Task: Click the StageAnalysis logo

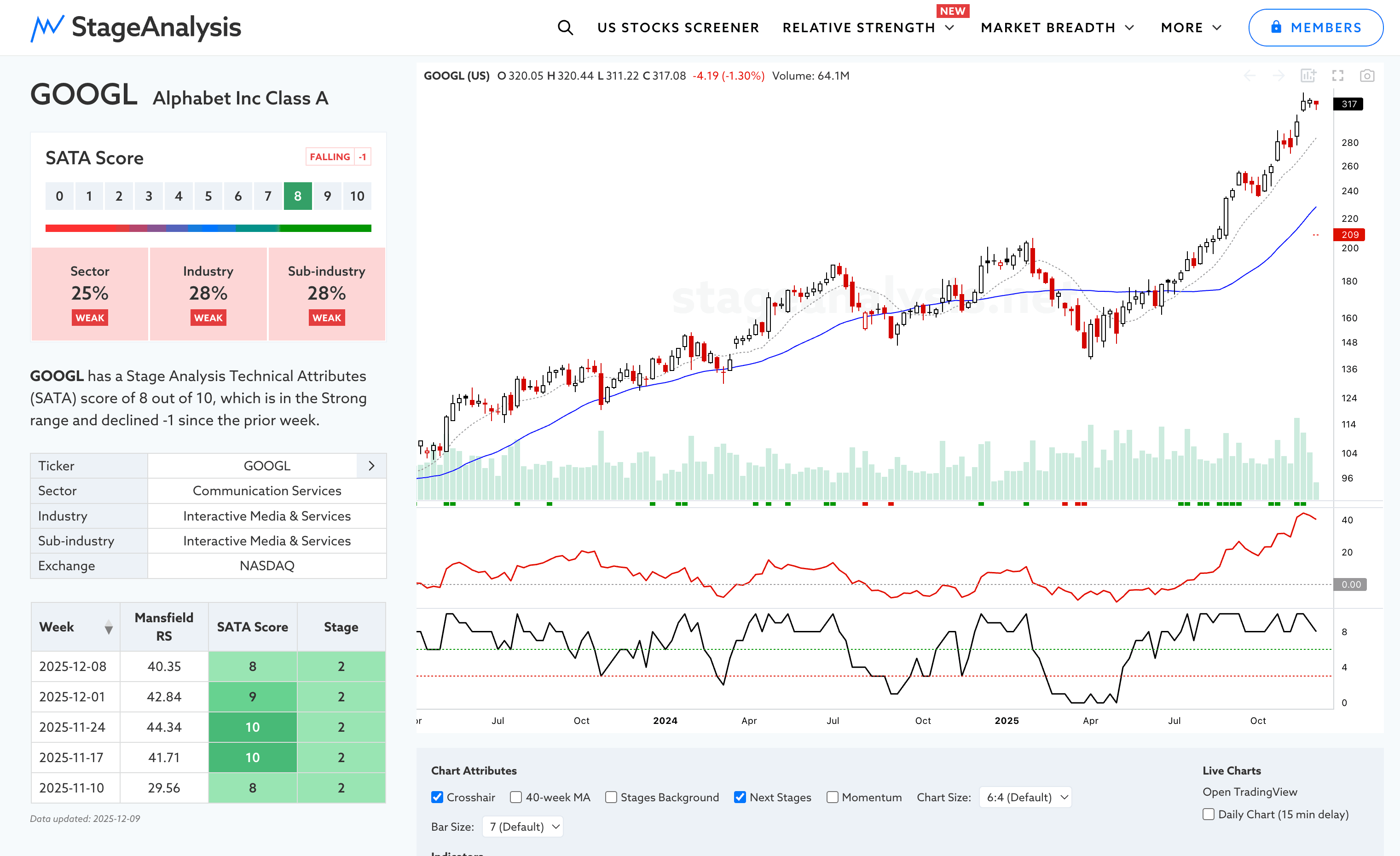Action: click(x=136, y=27)
